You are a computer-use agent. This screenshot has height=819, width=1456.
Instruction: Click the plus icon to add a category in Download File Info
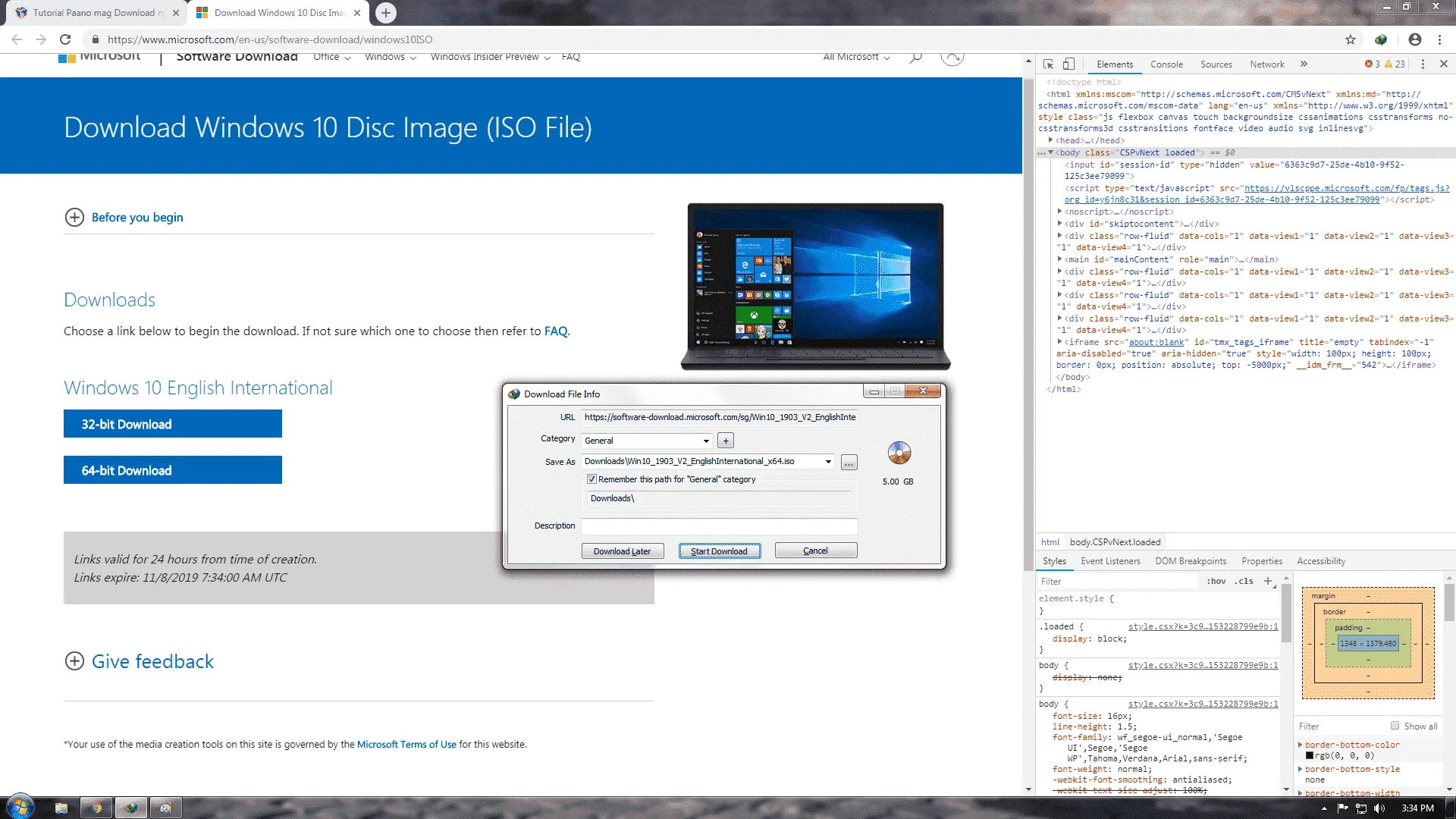click(x=726, y=441)
